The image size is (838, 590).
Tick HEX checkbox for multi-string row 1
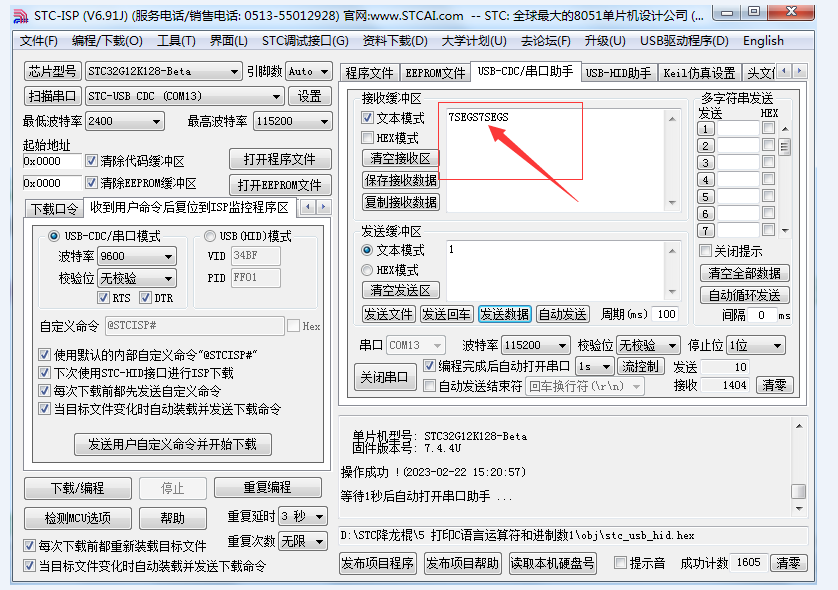[x=769, y=128]
